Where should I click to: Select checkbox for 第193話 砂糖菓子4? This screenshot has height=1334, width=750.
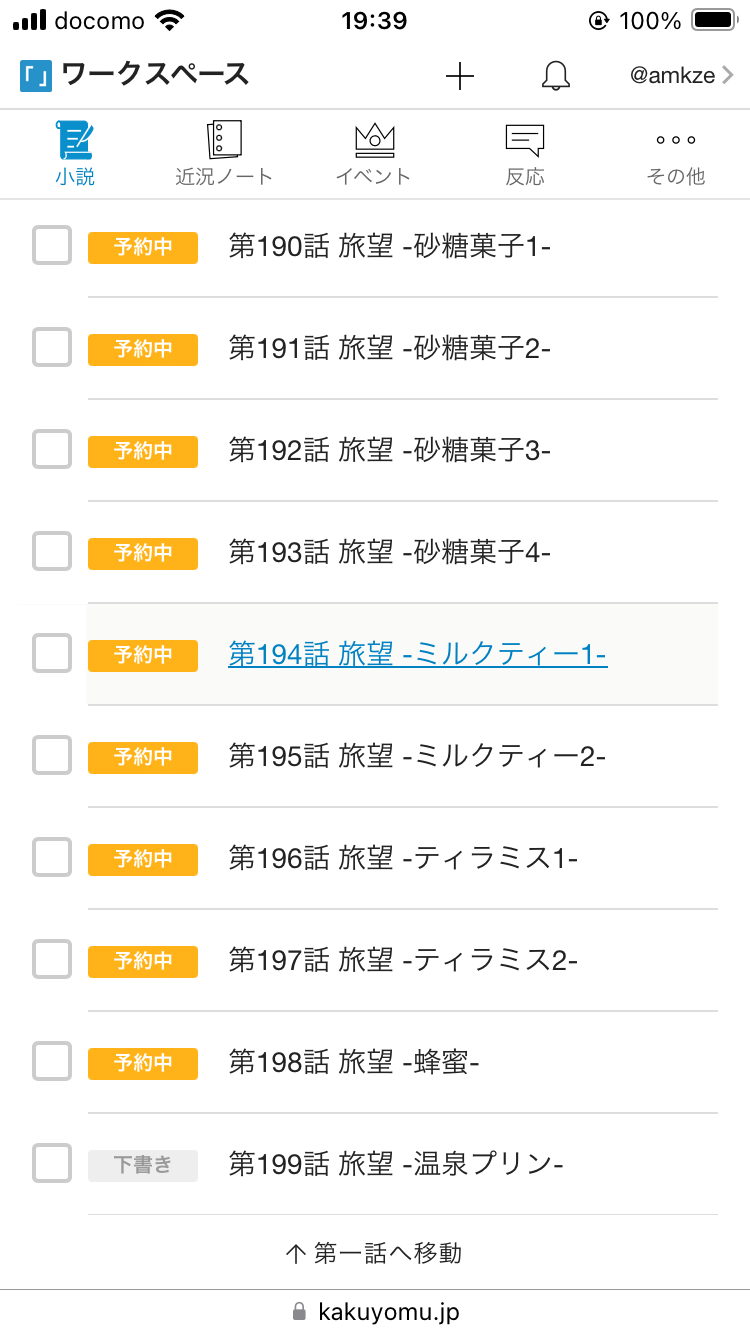coord(52,552)
